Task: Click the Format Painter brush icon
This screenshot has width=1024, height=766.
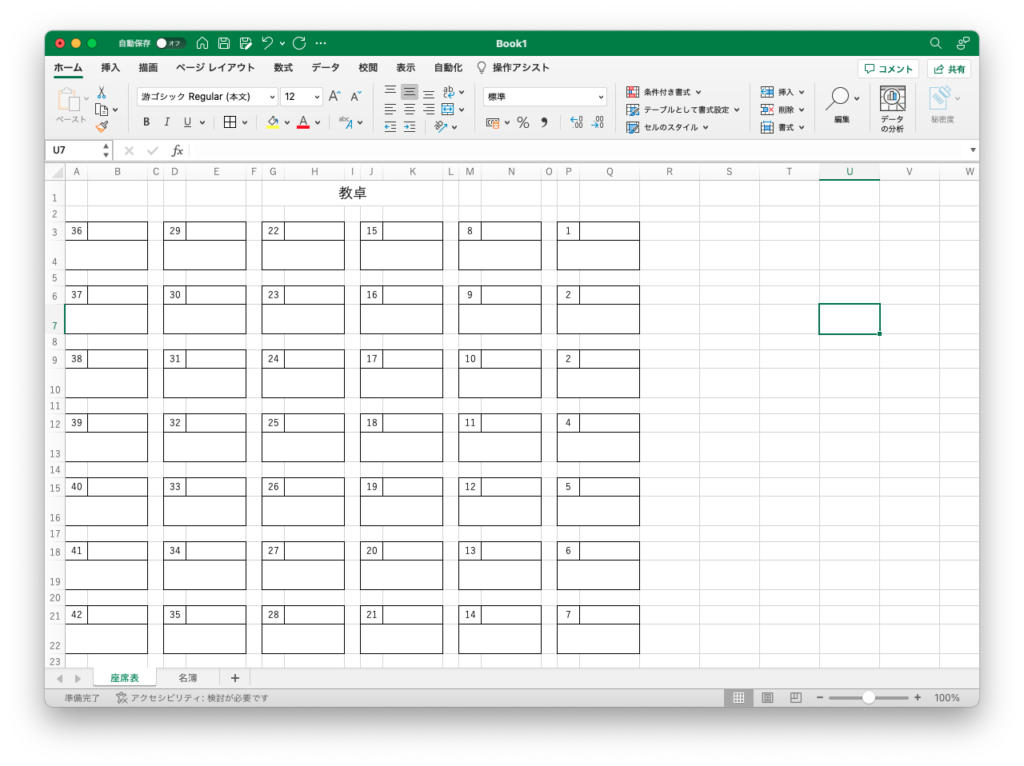Action: click(x=101, y=126)
